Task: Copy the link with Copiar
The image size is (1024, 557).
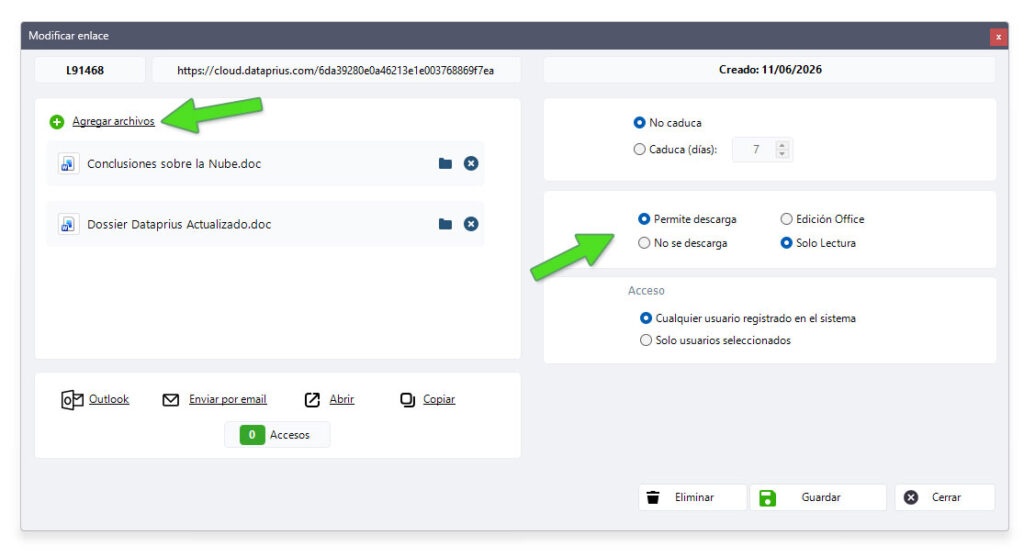Action: 439,399
